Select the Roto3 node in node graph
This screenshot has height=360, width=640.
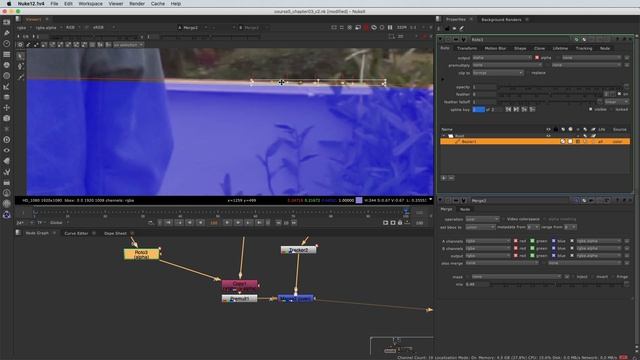click(141, 254)
